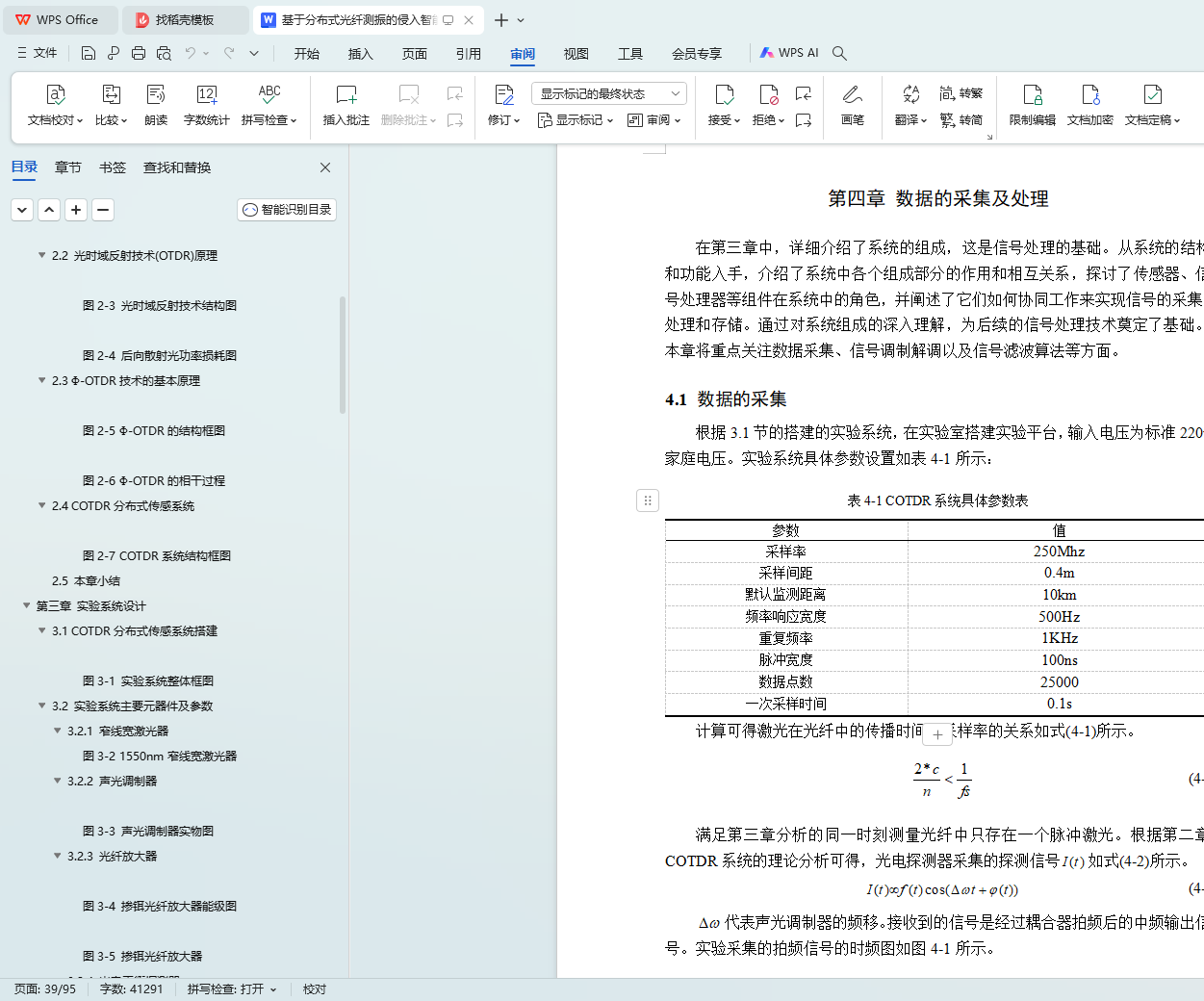Click the Redo arrow icon
This screenshot has width=1204, height=1001.
click(229, 53)
